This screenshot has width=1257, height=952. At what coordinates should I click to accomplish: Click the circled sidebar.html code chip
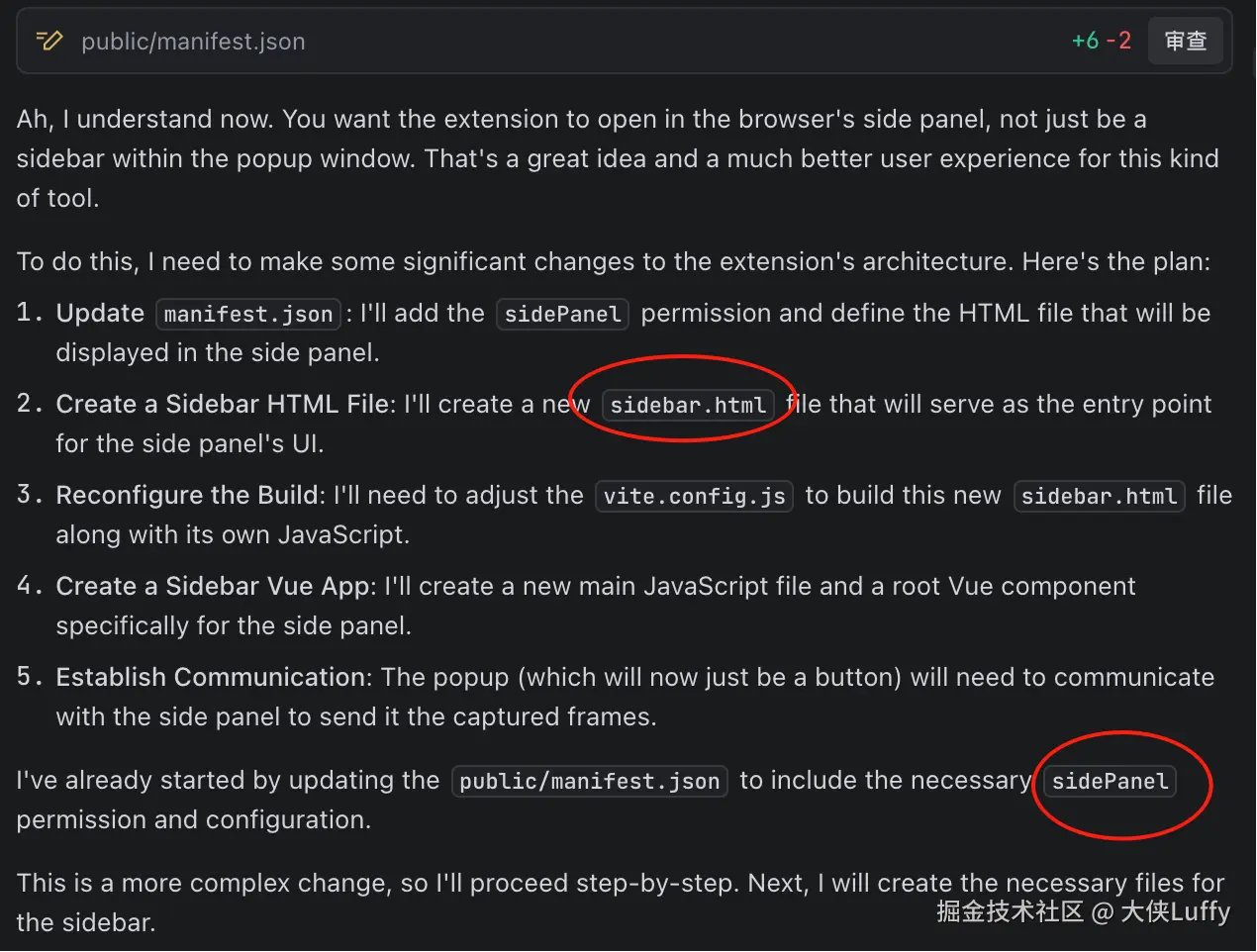pyautogui.click(x=688, y=406)
